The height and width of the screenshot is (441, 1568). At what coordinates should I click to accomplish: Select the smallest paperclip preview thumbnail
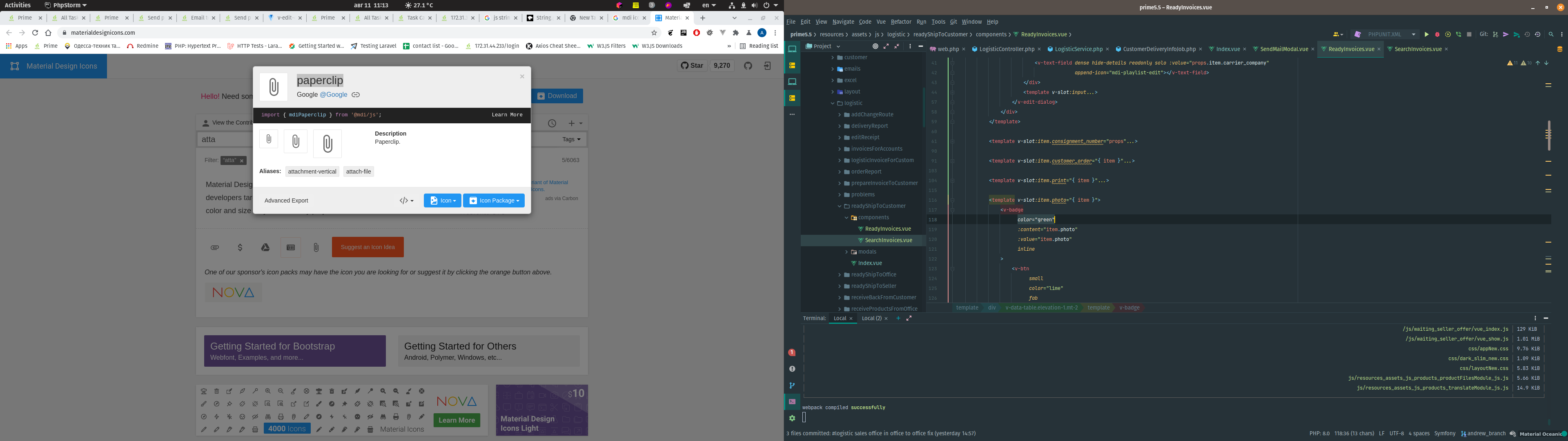268,139
